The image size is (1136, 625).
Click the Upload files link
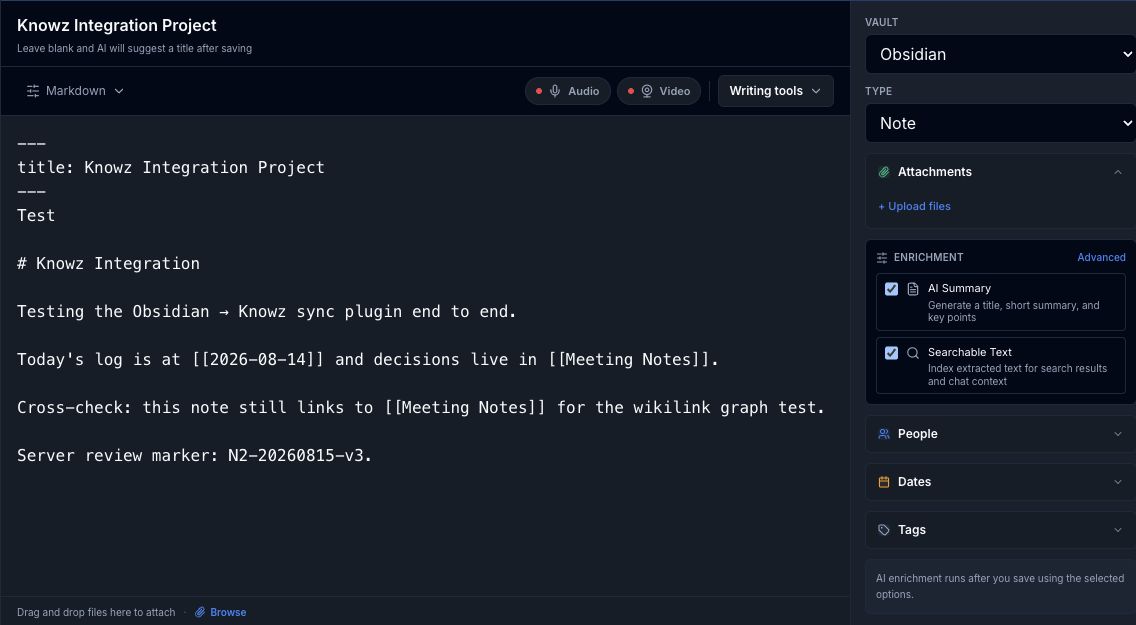pyautogui.click(x=914, y=206)
